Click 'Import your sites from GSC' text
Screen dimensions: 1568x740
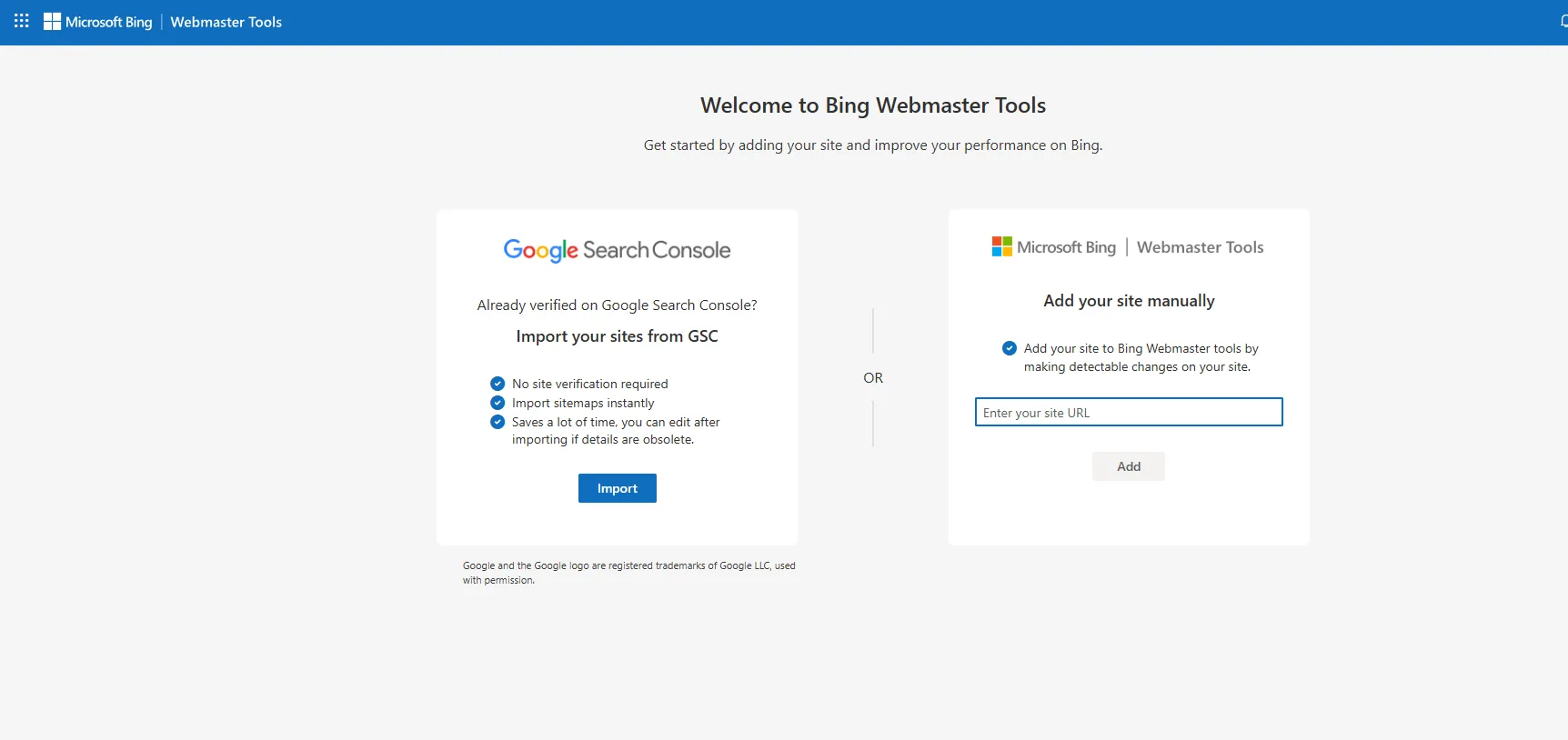pos(617,336)
